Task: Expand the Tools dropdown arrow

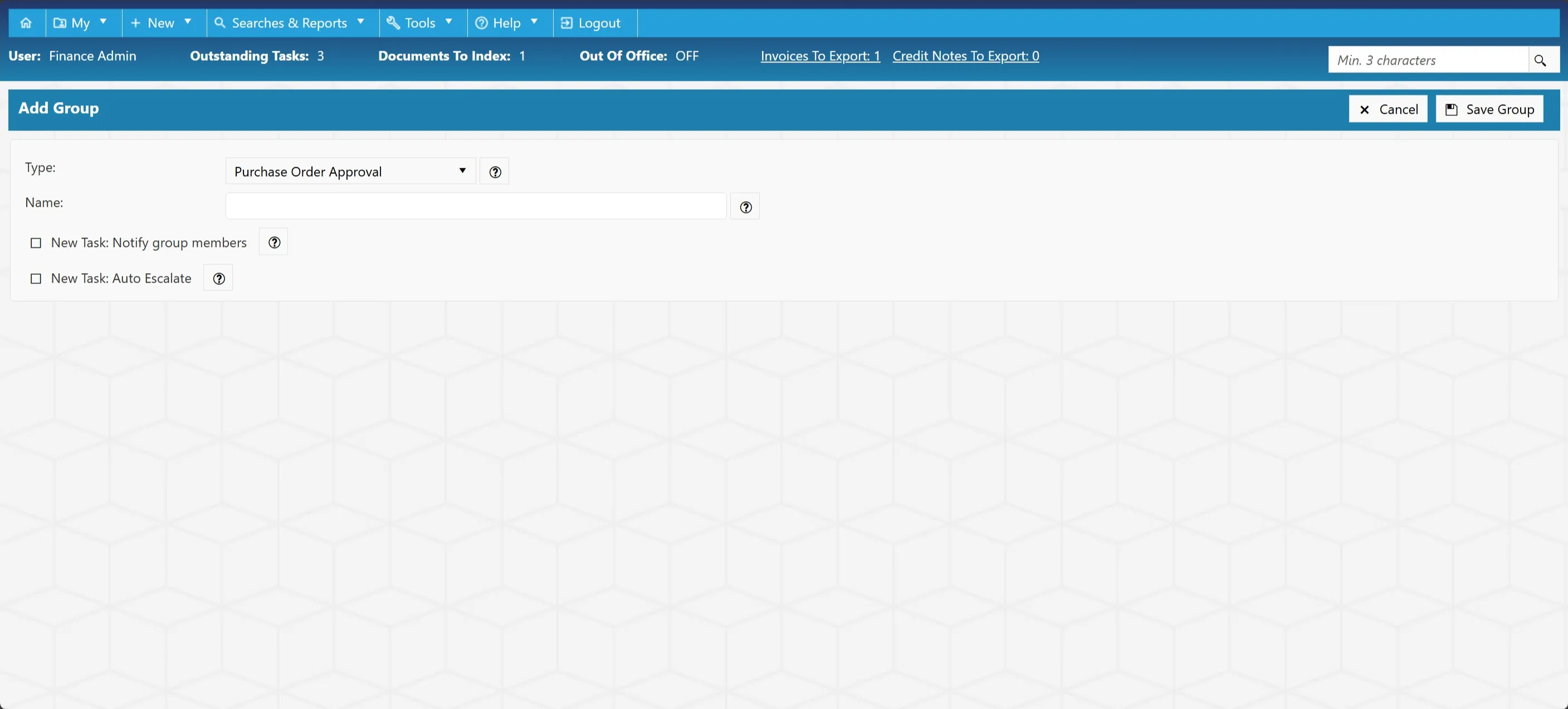Action: (x=449, y=21)
